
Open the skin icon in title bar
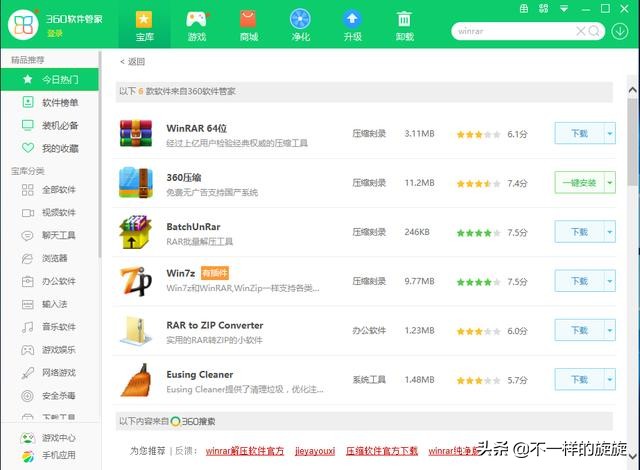[524, 9]
